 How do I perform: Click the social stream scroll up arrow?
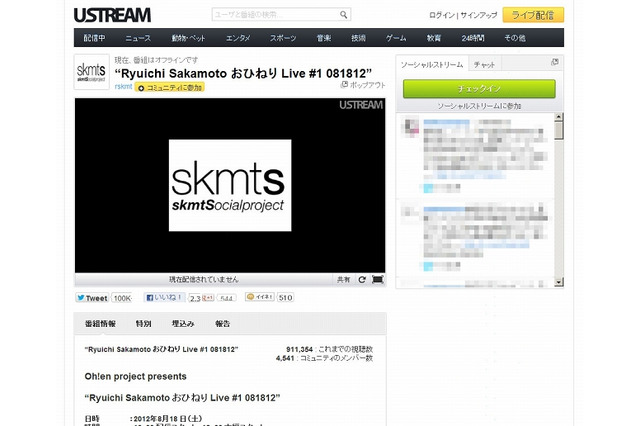559,117
